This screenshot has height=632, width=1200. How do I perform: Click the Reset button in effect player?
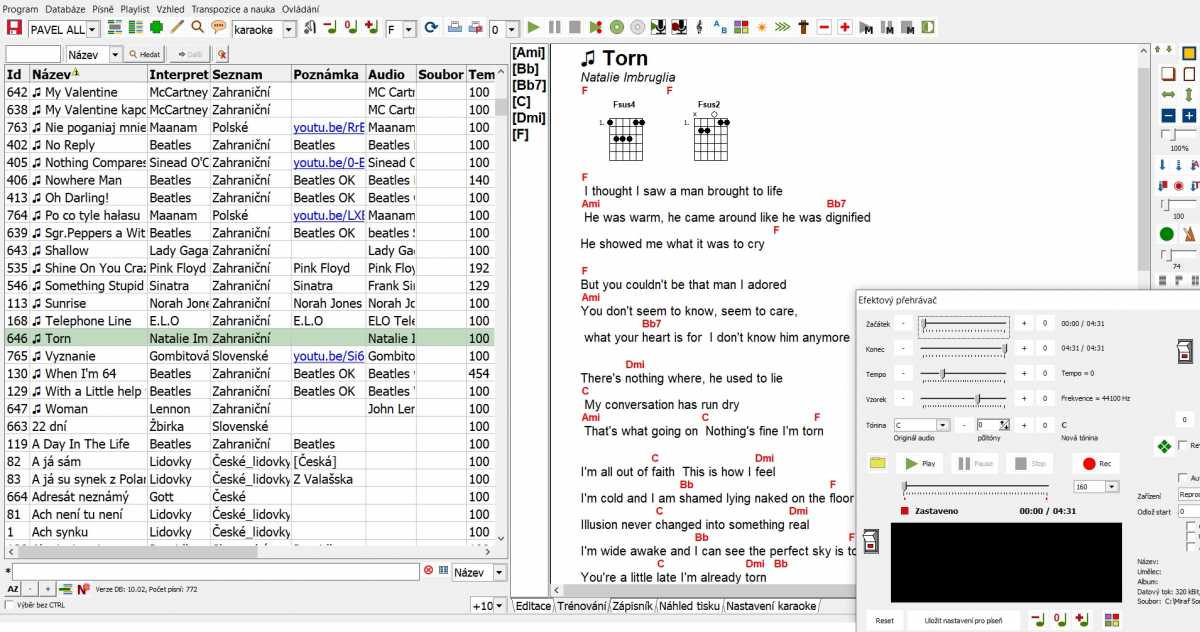pyautogui.click(x=884, y=621)
